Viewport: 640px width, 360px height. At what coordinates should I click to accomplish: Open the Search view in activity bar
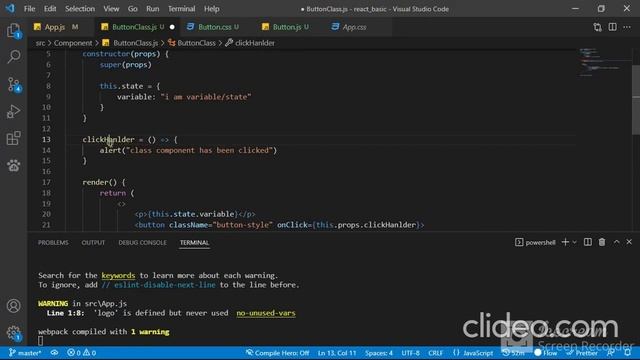(x=13, y=57)
